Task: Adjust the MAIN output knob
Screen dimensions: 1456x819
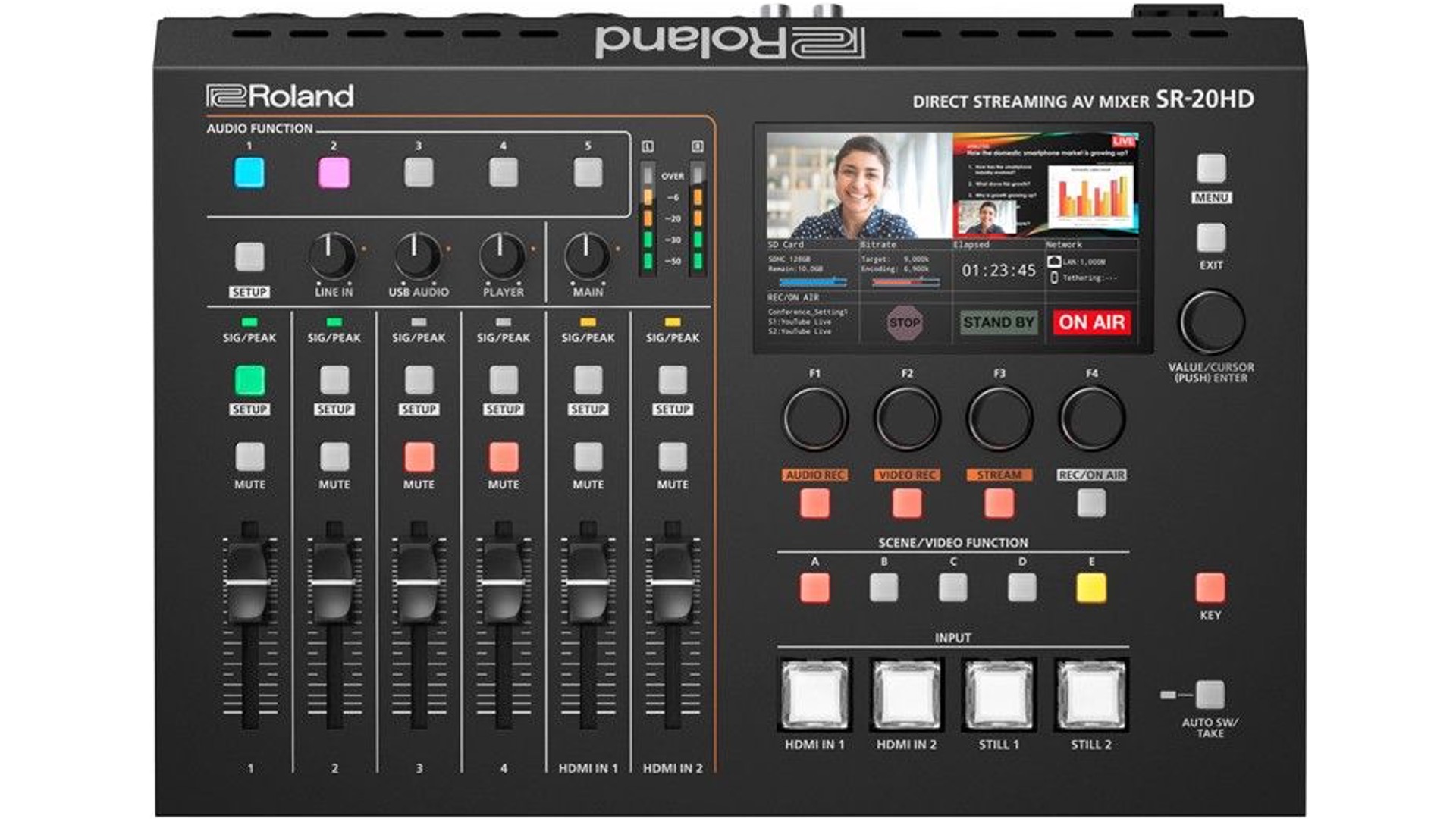Action: [588, 256]
